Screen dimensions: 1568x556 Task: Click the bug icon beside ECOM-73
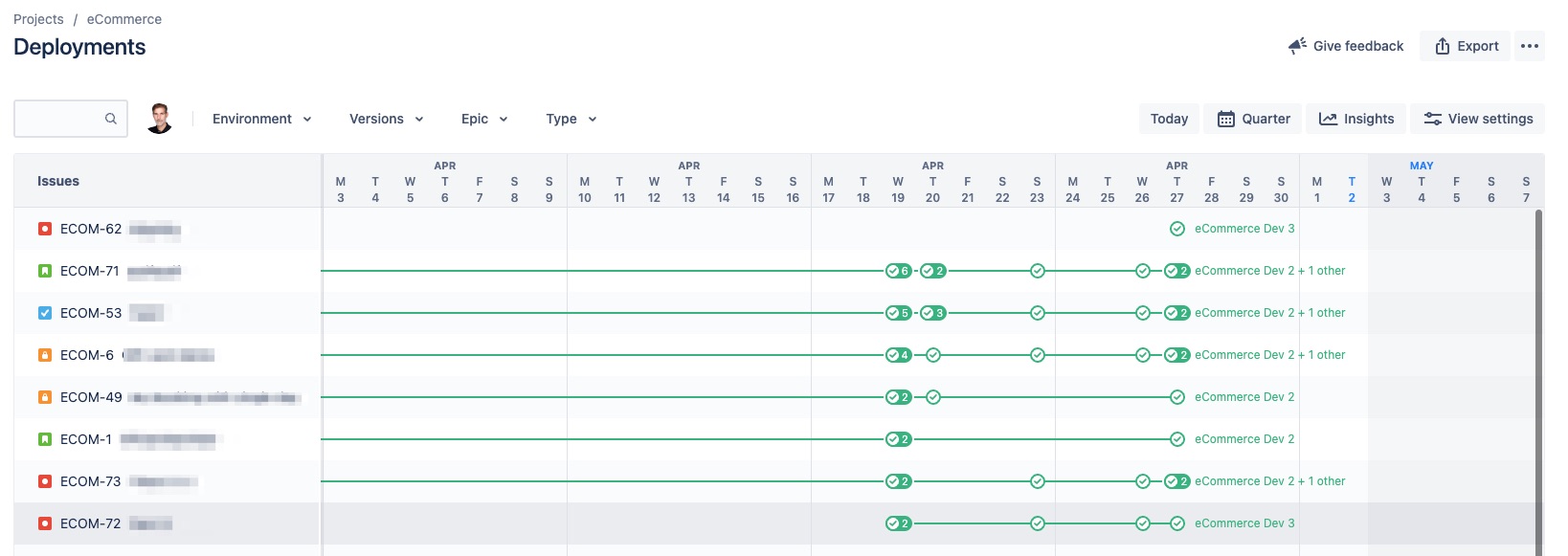(44, 481)
